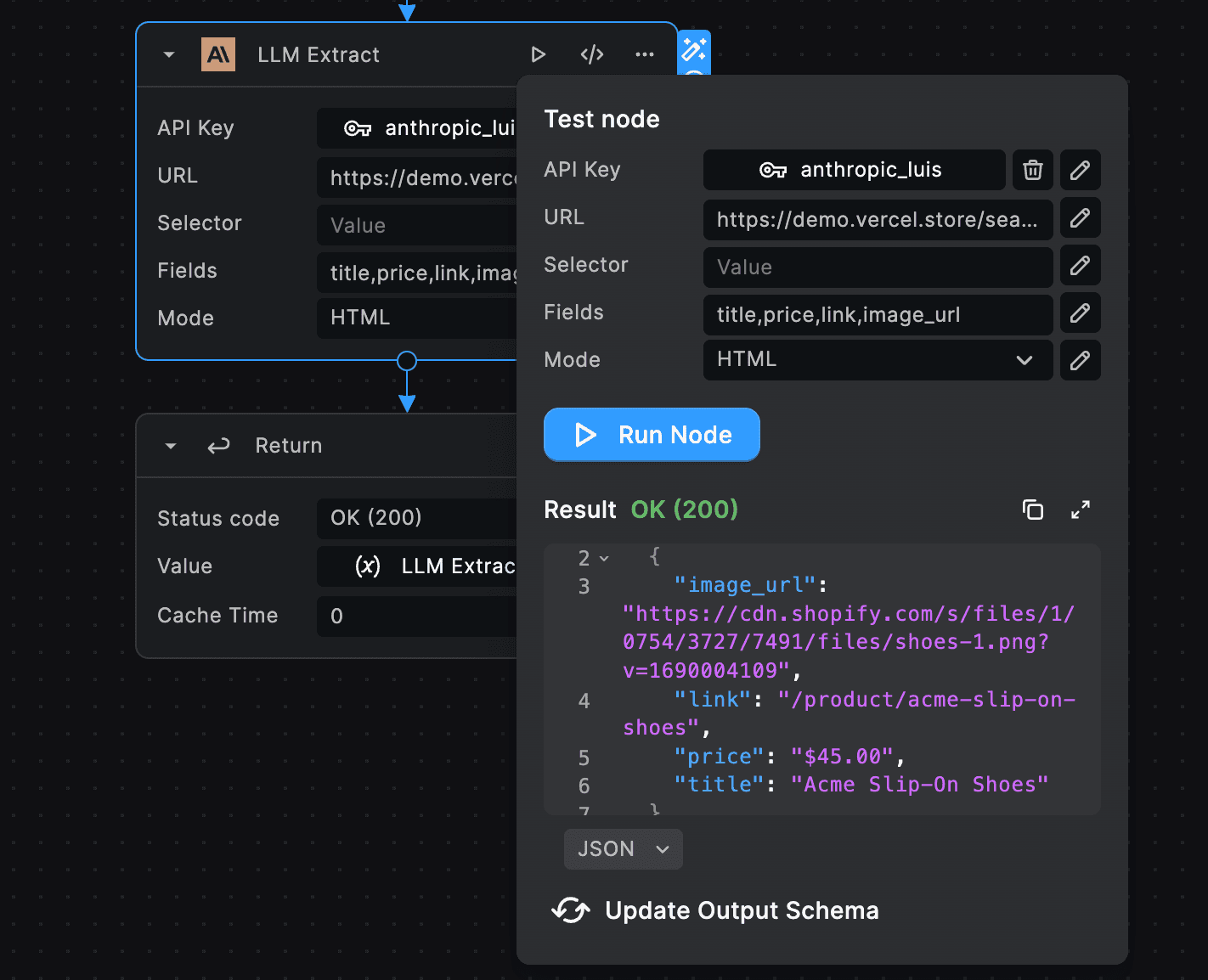Click the magic wand icon beside node
This screenshot has width=1208, height=980.
click(694, 50)
